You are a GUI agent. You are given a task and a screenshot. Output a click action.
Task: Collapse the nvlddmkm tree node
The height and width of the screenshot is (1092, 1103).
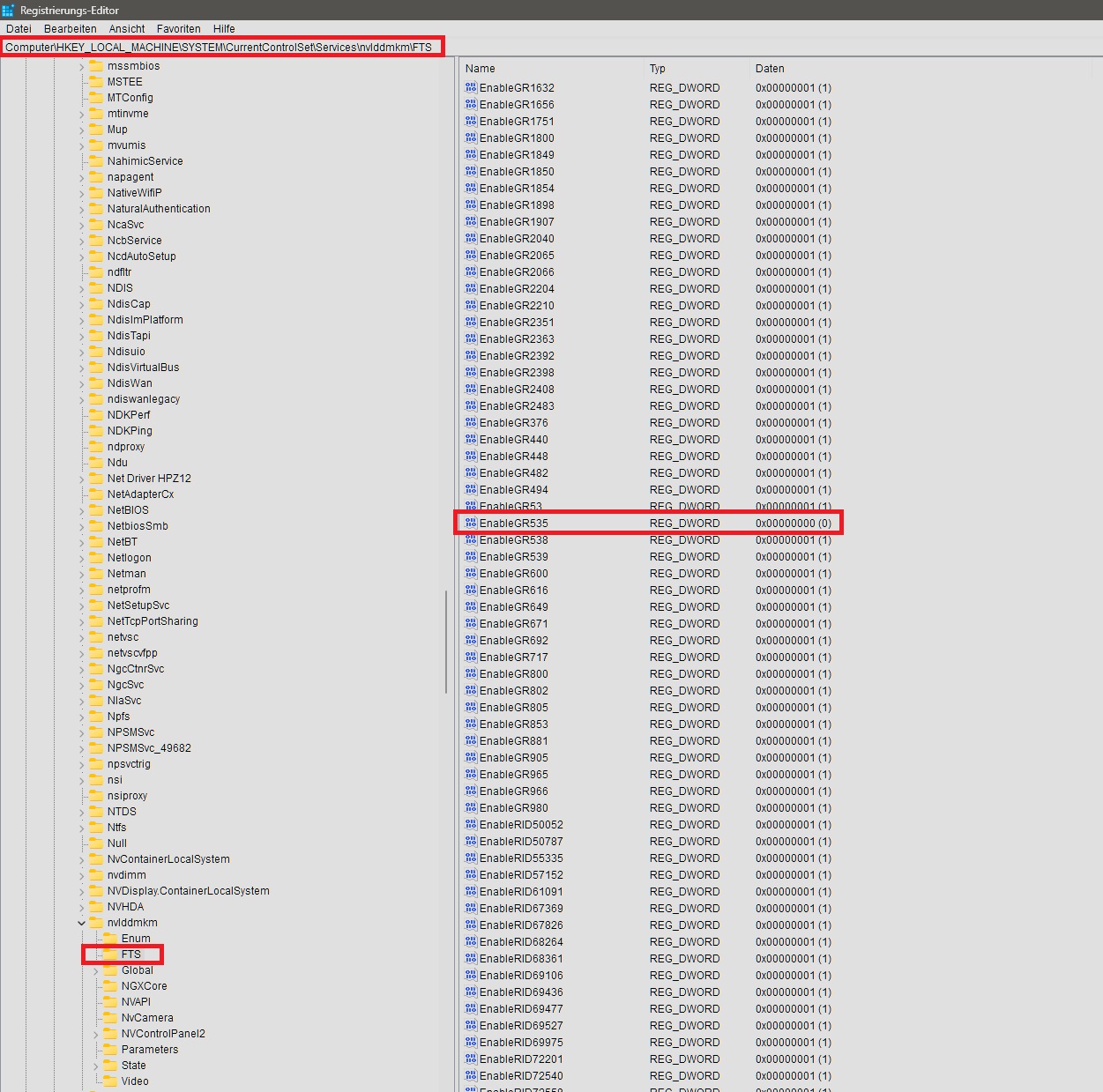[82, 923]
